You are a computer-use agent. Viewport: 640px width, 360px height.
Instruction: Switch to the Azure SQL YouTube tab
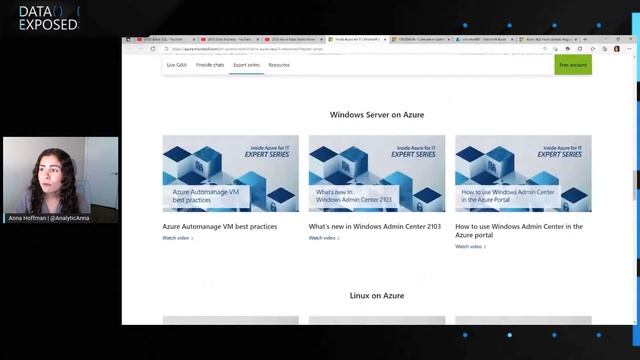pos(166,39)
